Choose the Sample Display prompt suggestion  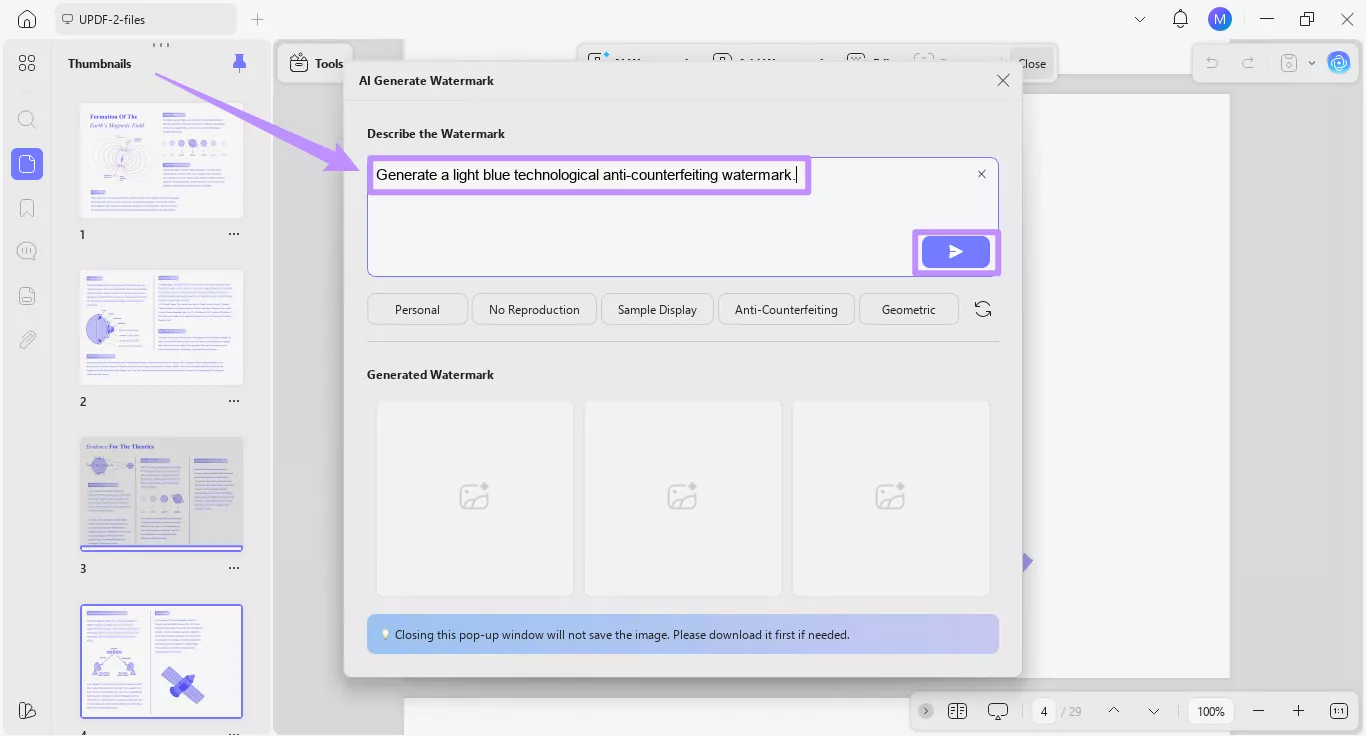point(657,309)
